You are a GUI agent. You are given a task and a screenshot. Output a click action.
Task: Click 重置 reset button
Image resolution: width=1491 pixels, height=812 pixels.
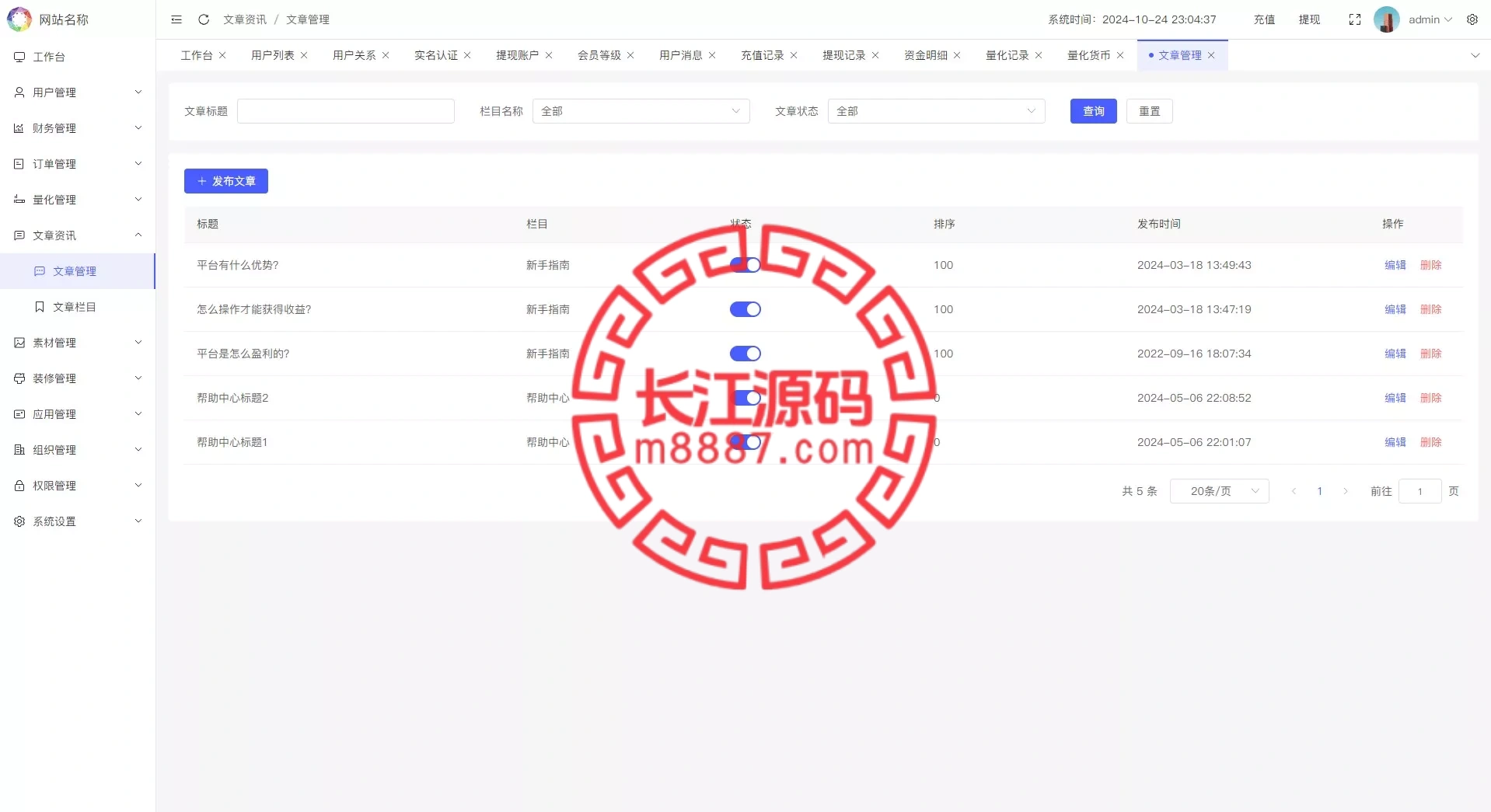tap(1150, 111)
